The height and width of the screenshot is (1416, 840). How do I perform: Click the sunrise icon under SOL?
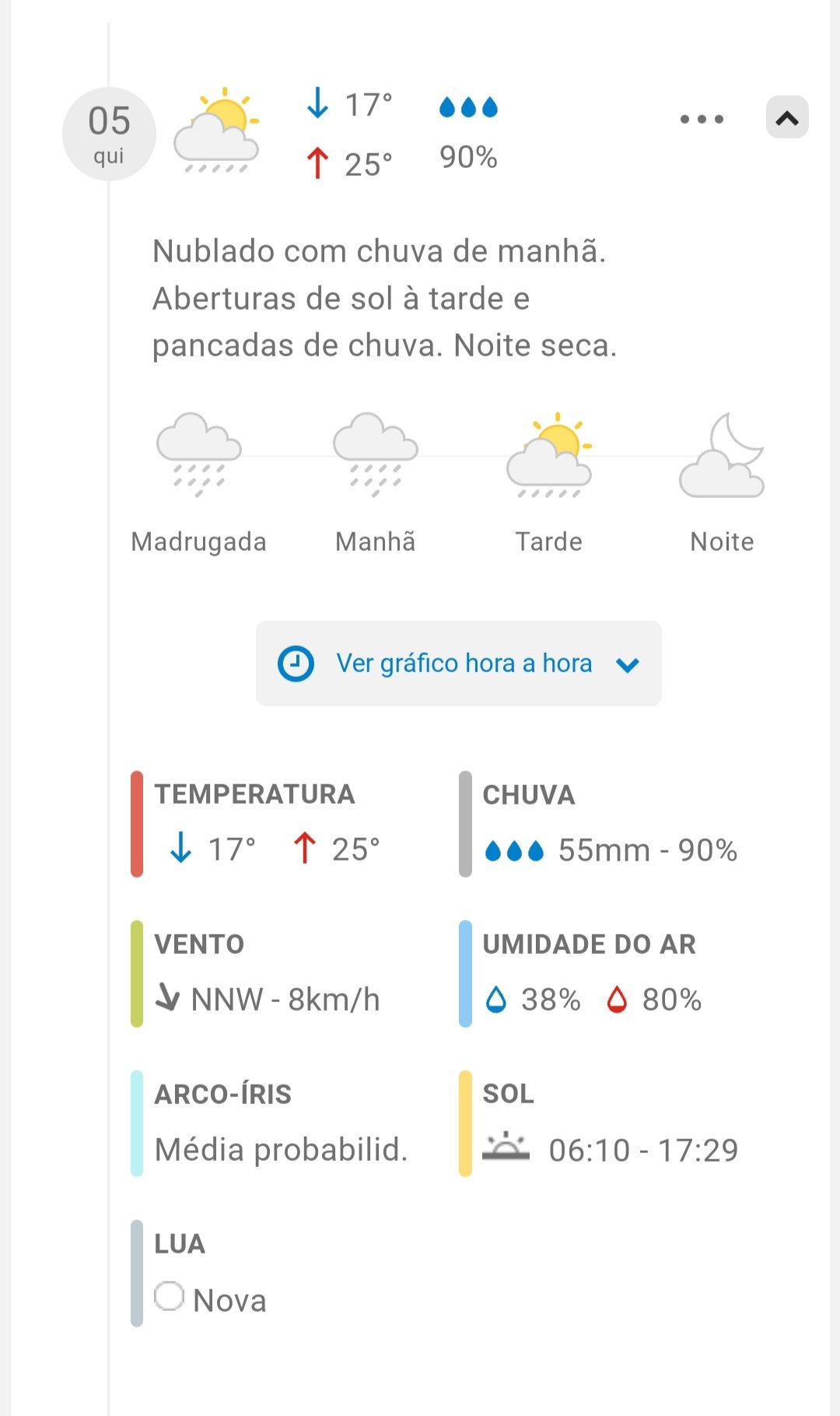click(506, 1147)
